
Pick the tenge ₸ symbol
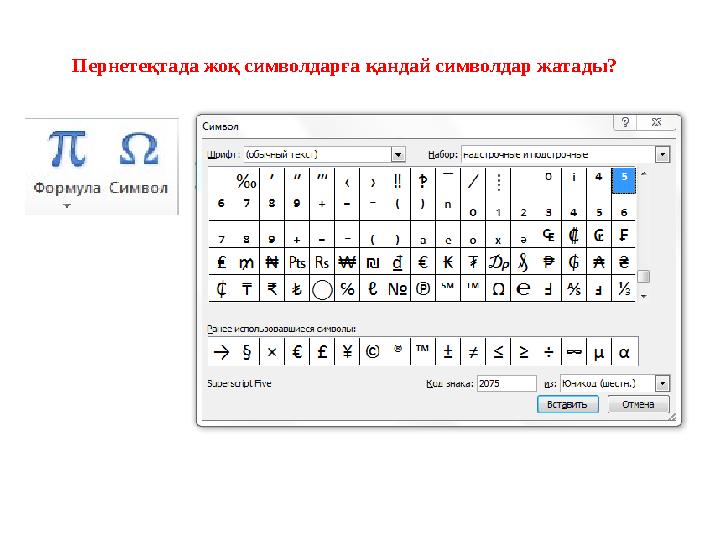[x=247, y=289]
